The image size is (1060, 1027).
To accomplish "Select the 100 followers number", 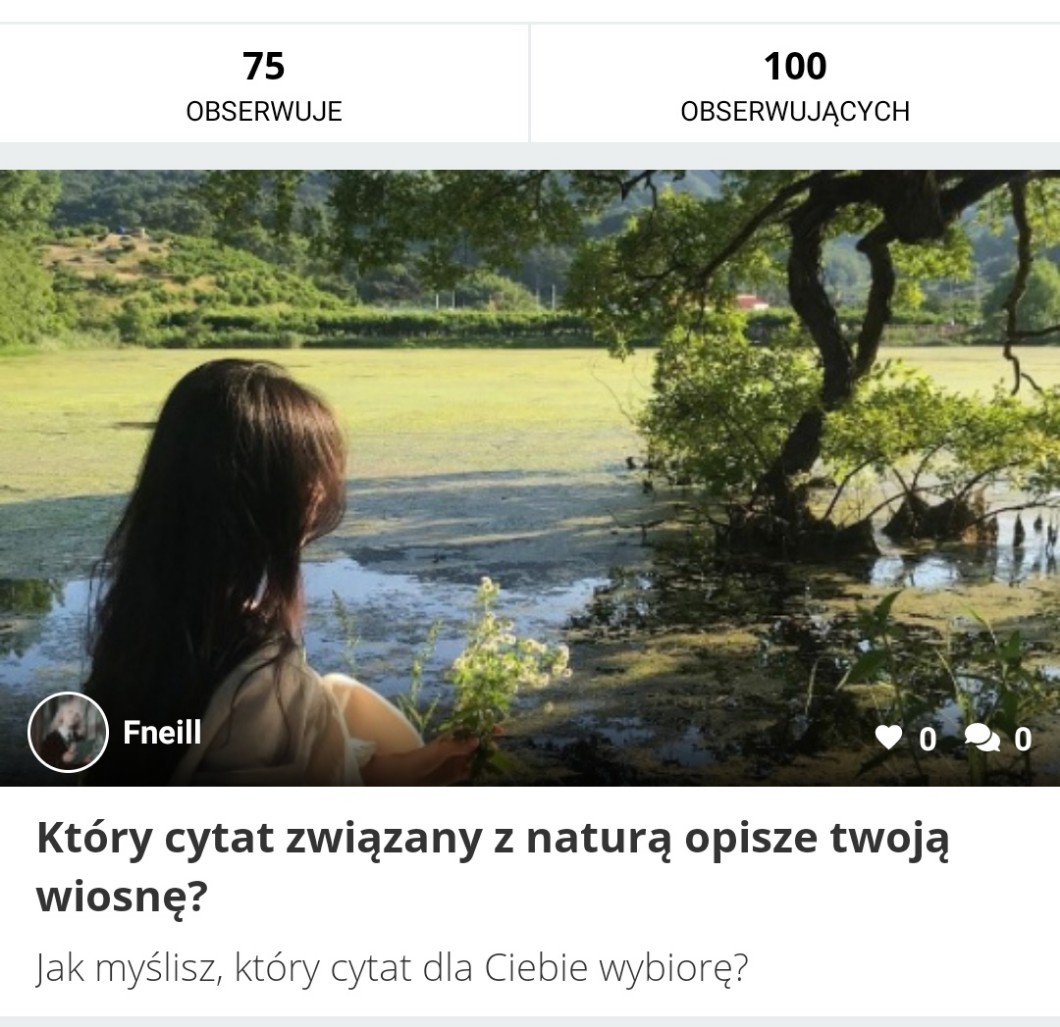I will click(x=795, y=66).
